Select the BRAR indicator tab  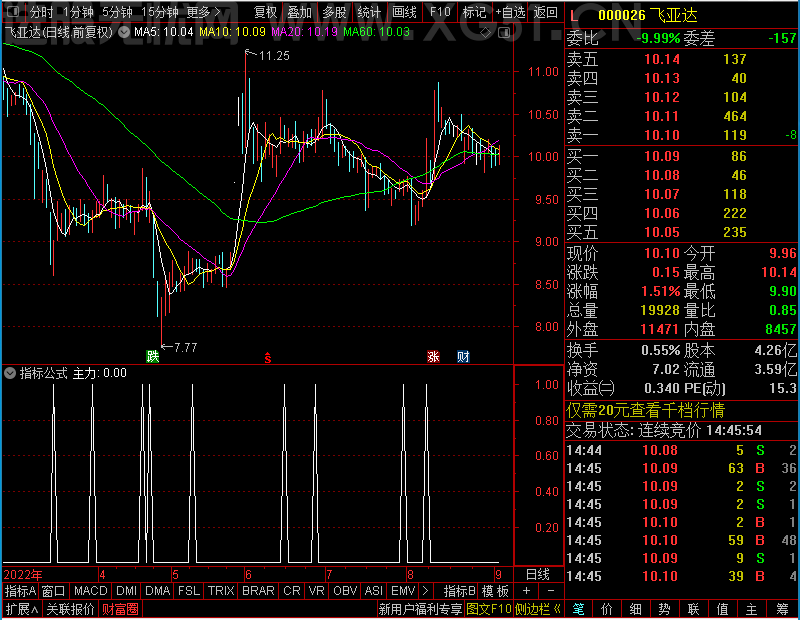click(x=258, y=591)
